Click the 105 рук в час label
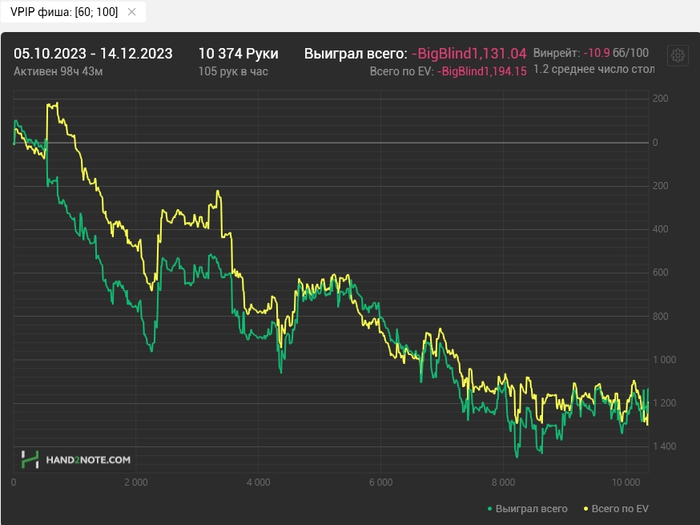Screen dimensions: 700x525 (233, 71)
